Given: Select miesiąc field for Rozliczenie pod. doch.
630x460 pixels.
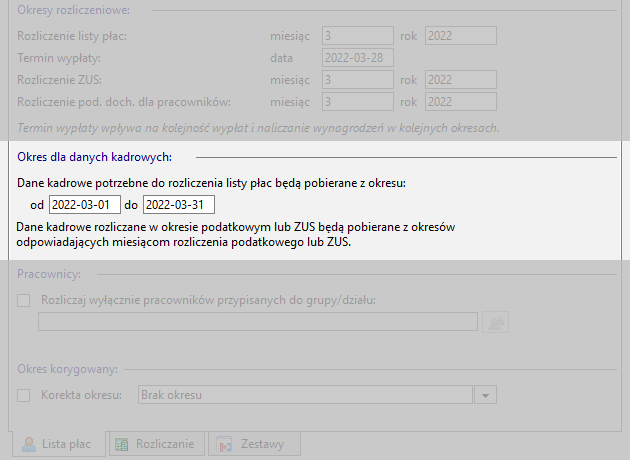Looking at the screenshot, I should pos(358,101).
